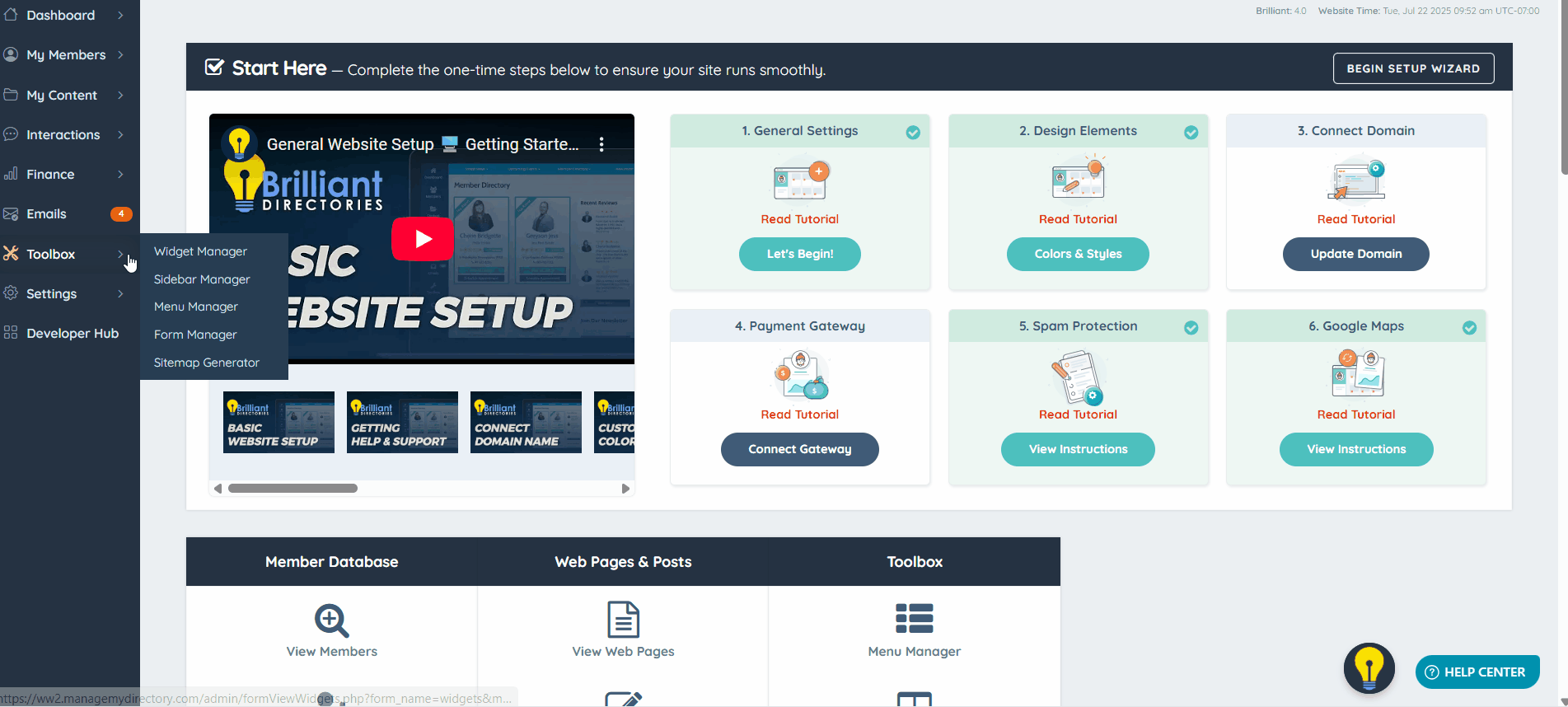Expand the Toolbox sidebar arrow

pyautogui.click(x=120, y=254)
